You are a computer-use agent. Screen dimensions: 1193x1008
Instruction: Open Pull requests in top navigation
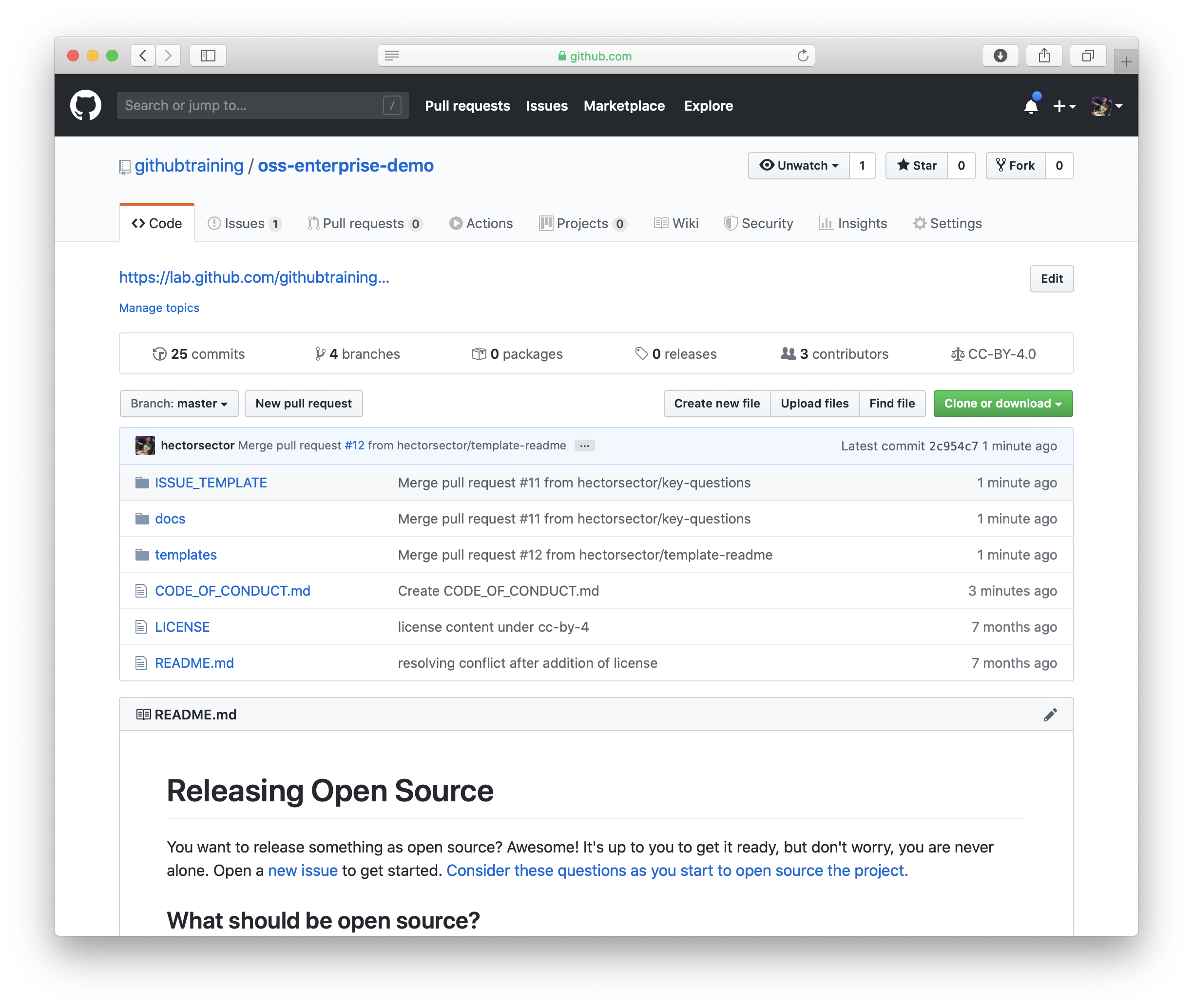point(467,106)
